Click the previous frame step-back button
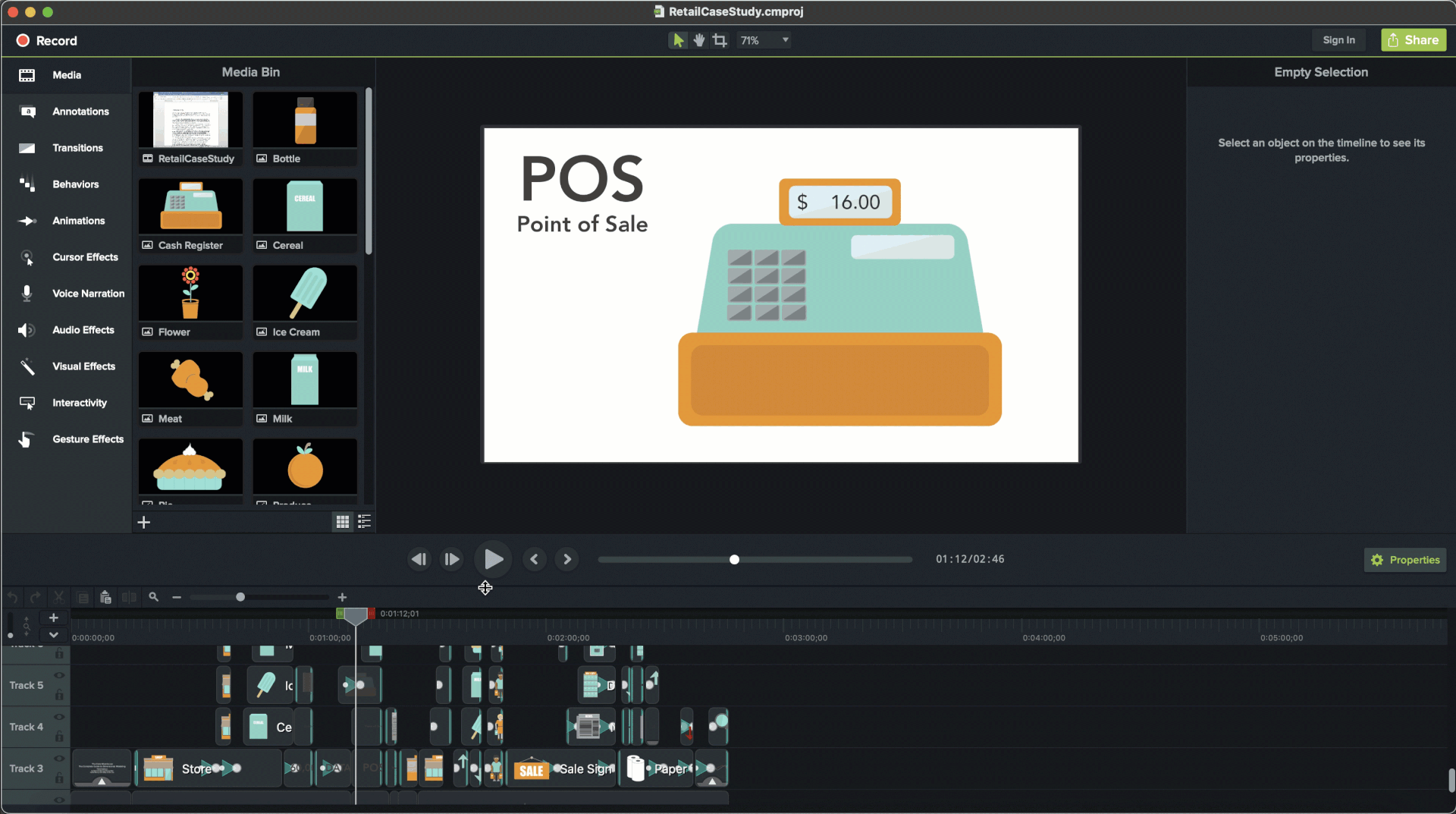Image resolution: width=1456 pixels, height=814 pixels. (419, 560)
